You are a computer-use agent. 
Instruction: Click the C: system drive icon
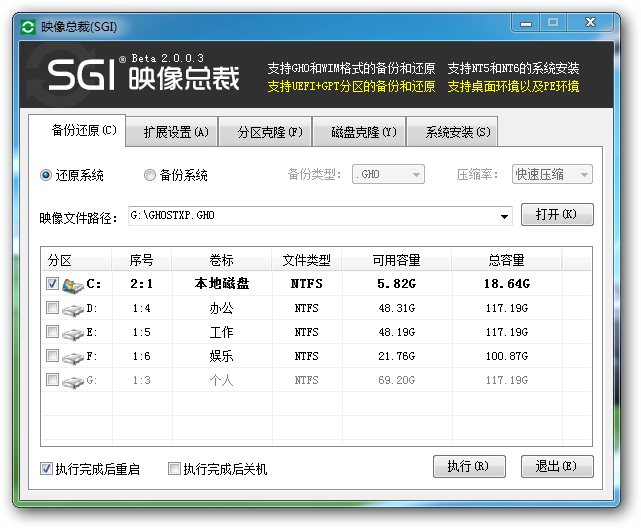[x=73, y=284]
